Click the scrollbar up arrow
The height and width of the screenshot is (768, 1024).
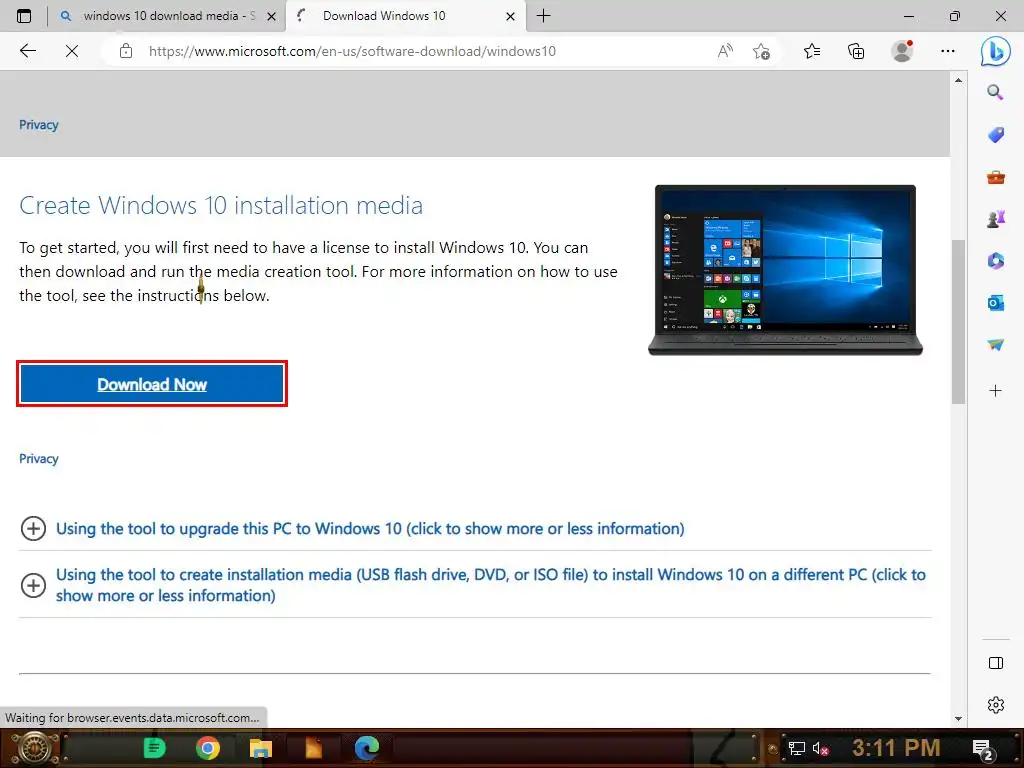[958, 80]
